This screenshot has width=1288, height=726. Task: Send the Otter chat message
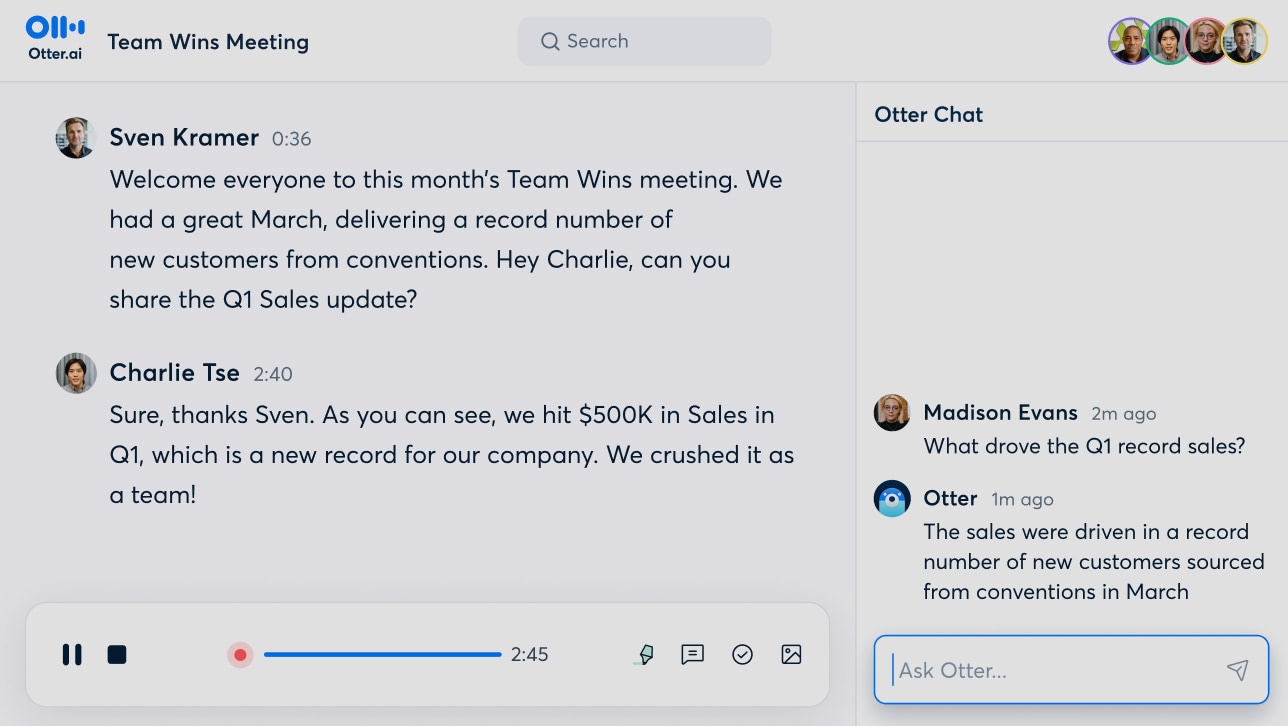point(1237,670)
